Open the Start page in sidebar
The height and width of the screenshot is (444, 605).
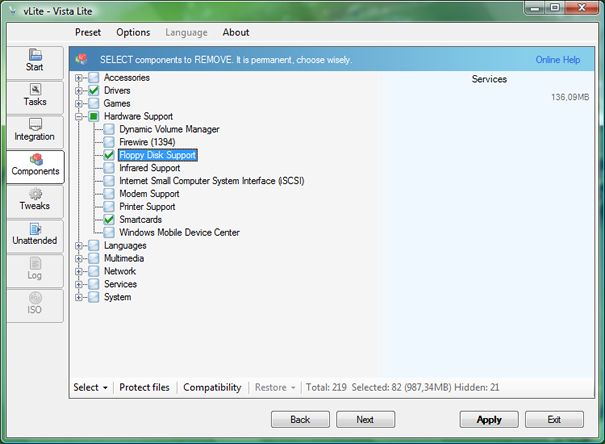point(35,62)
